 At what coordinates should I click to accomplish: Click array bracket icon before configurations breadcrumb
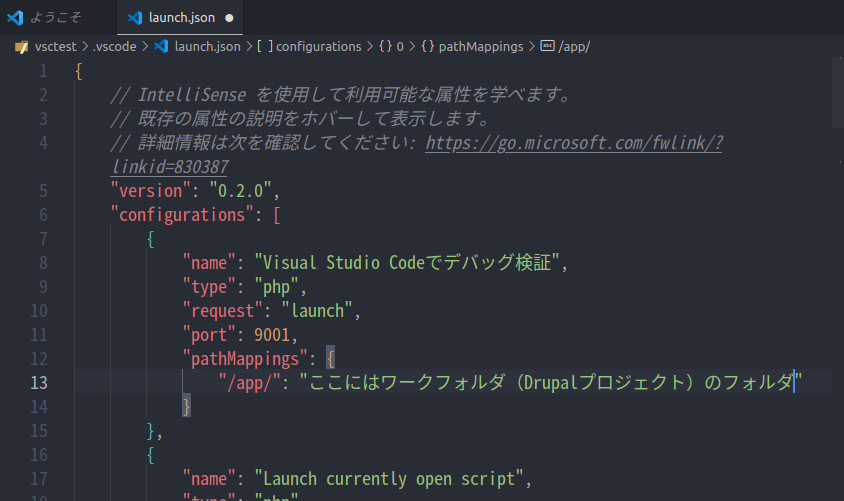tap(265, 46)
